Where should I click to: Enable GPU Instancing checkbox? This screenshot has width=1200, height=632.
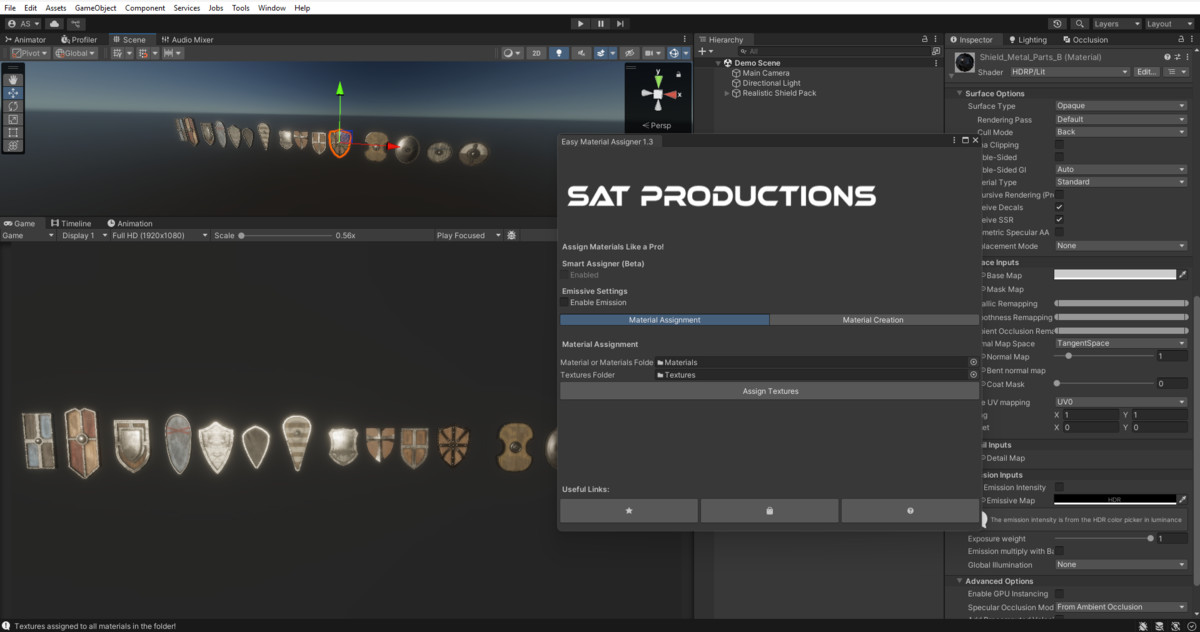point(1059,594)
